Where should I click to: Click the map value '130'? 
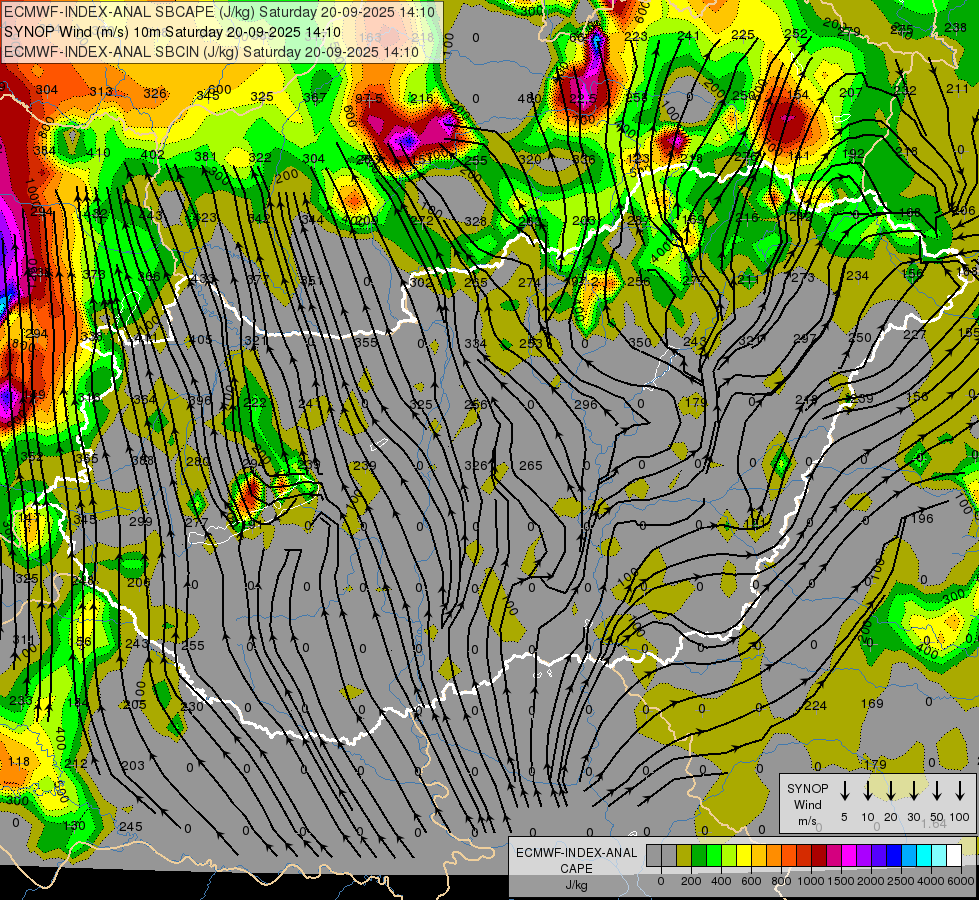click(x=74, y=826)
